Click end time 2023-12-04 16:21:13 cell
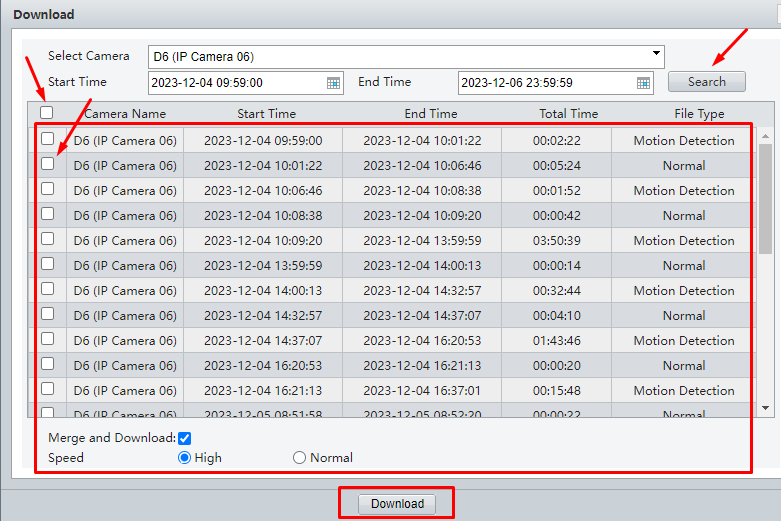Image resolution: width=781 pixels, height=521 pixels. tap(422, 366)
